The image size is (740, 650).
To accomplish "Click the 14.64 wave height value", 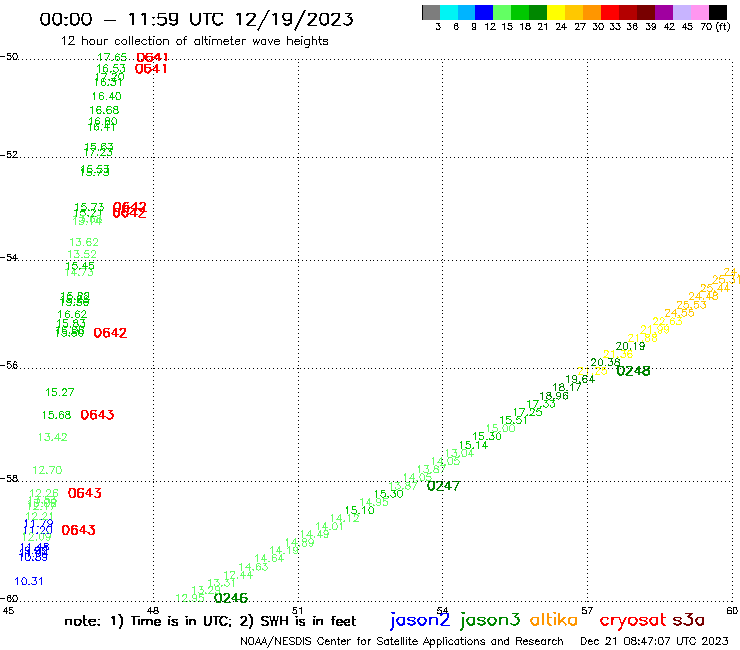I will [x=269, y=558].
